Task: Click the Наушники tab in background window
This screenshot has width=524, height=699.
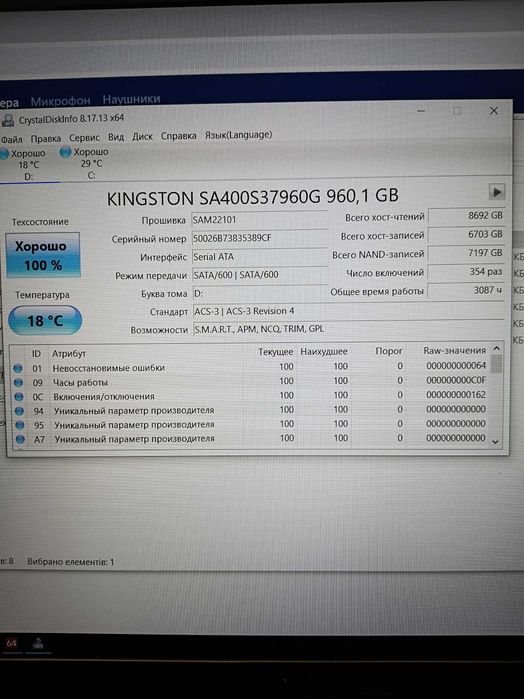Action: click(x=131, y=99)
